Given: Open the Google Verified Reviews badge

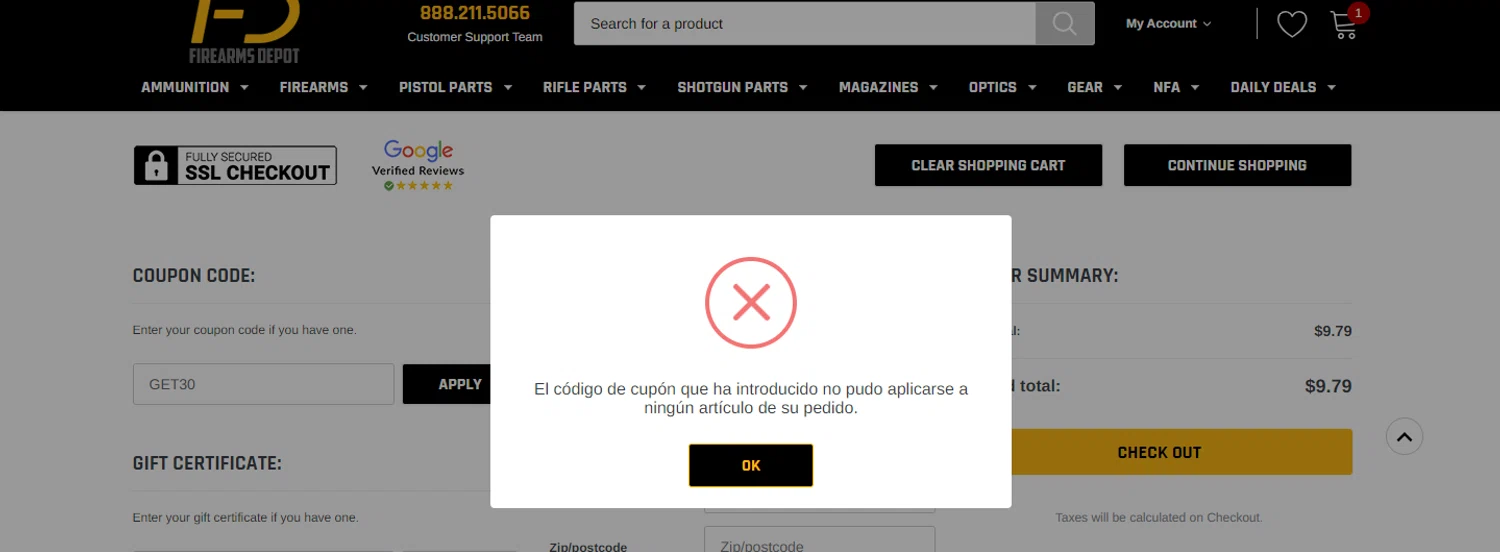Looking at the screenshot, I should click(x=418, y=166).
